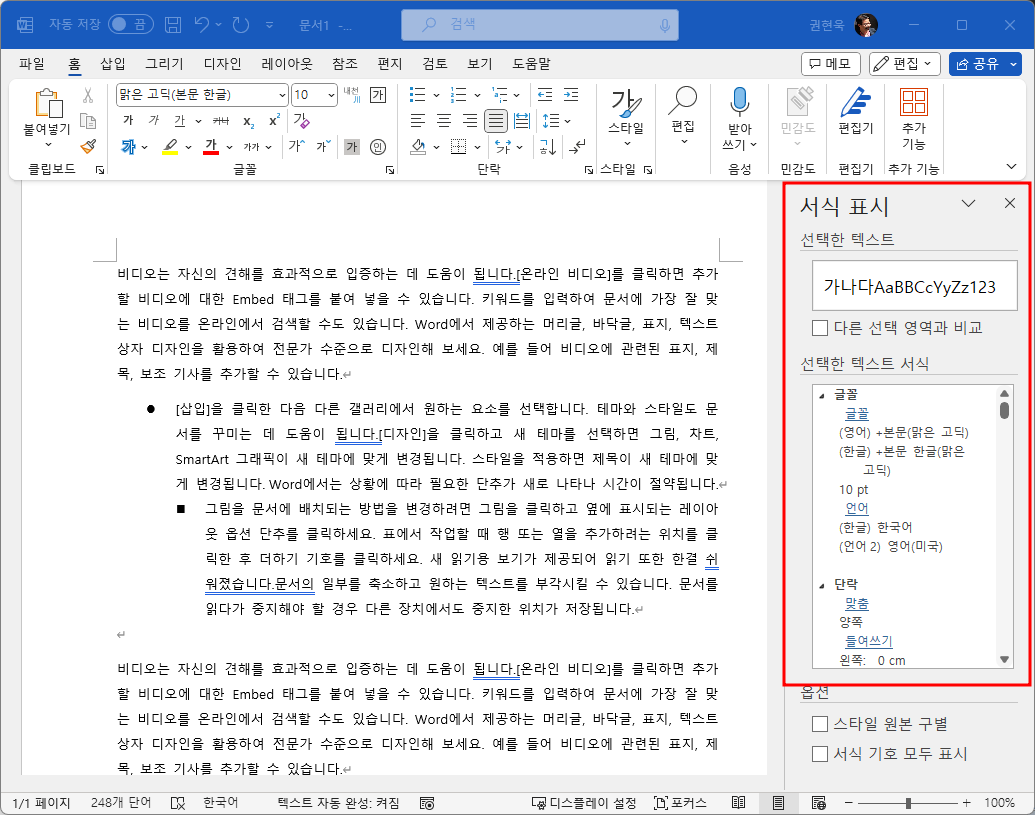Apply Superscript formatting
The height and width of the screenshot is (815, 1035).
click(x=275, y=121)
